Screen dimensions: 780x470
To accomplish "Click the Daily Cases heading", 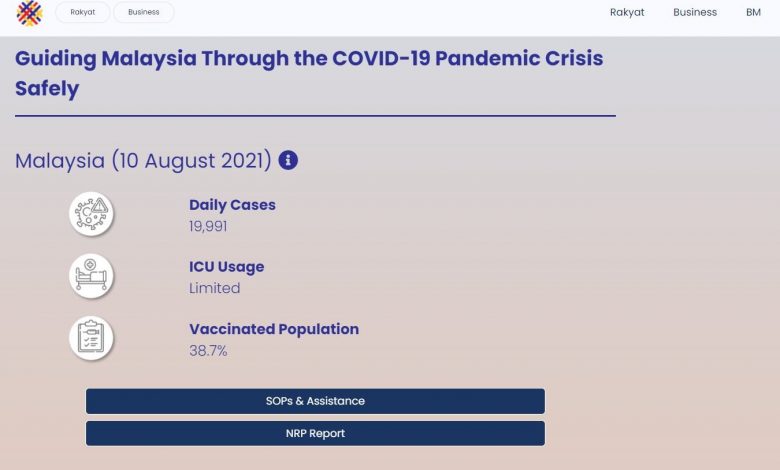I will (x=232, y=205).
